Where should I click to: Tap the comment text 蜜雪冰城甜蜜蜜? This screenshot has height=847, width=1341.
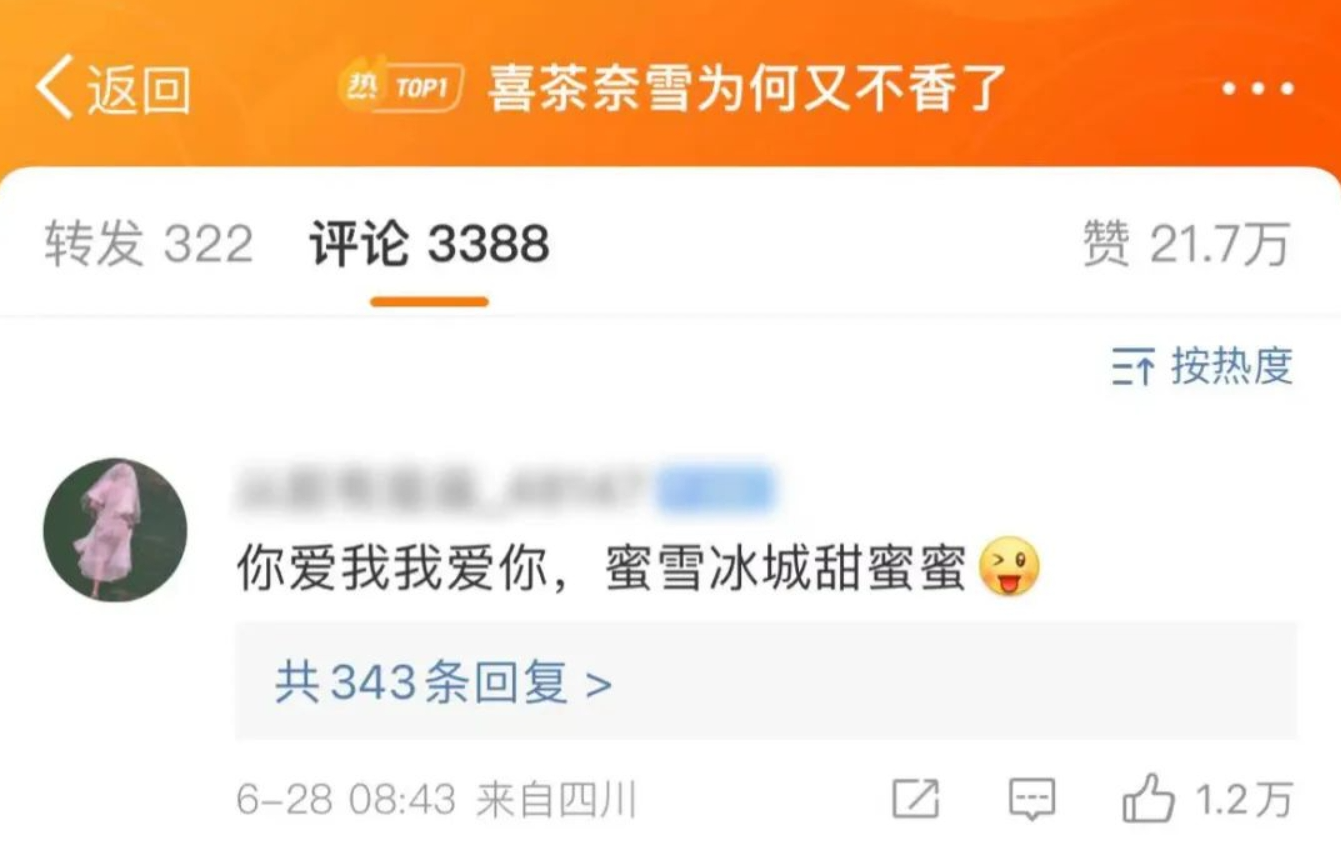pos(786,569)
